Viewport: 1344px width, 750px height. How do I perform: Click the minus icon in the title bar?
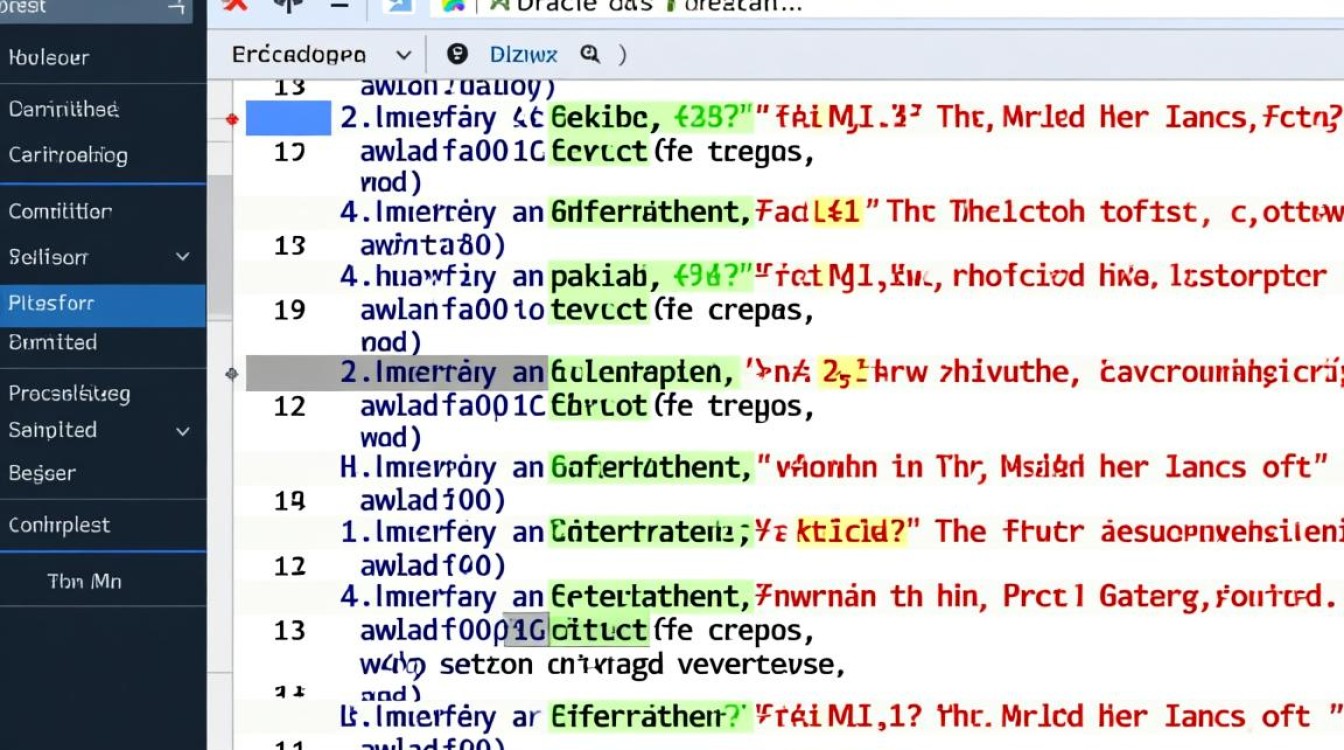pos(338,6)
